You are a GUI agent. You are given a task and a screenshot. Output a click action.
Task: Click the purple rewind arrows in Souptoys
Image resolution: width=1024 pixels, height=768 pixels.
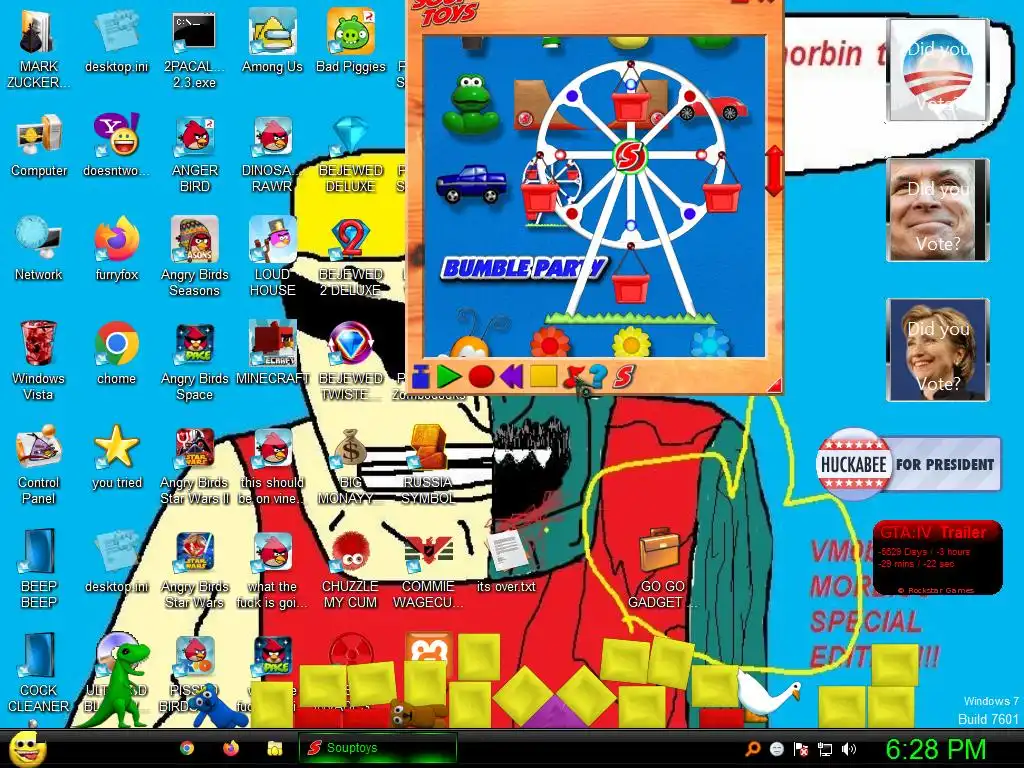pyautogui.click(x=511, y=376)
